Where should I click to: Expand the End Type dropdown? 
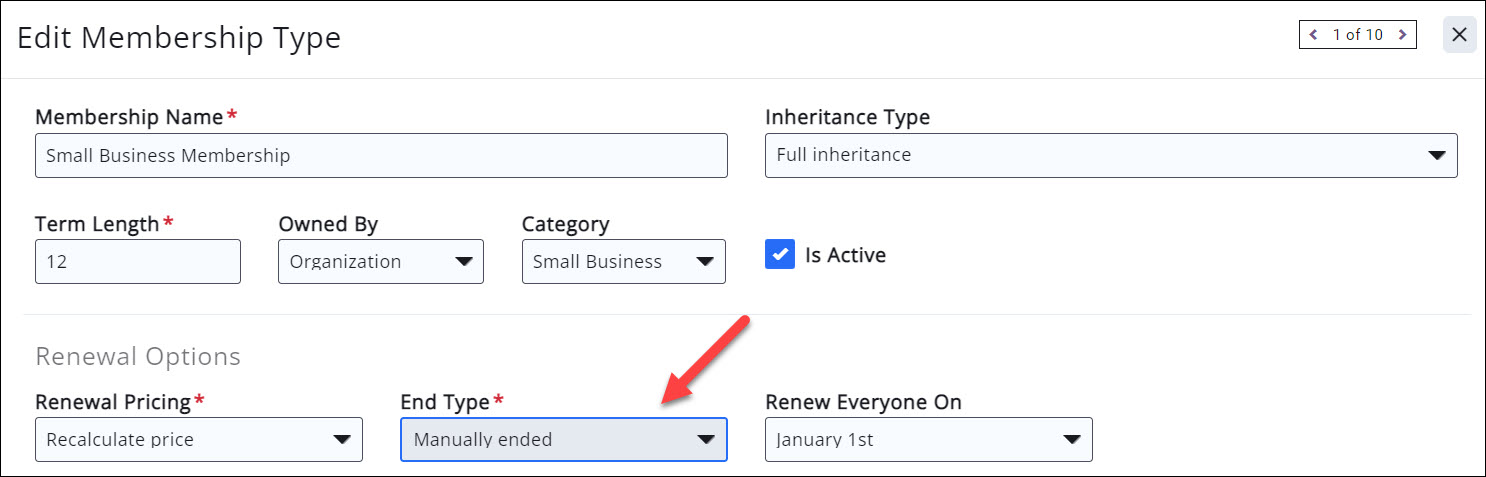pyautogui.click(x=563, y=439)
